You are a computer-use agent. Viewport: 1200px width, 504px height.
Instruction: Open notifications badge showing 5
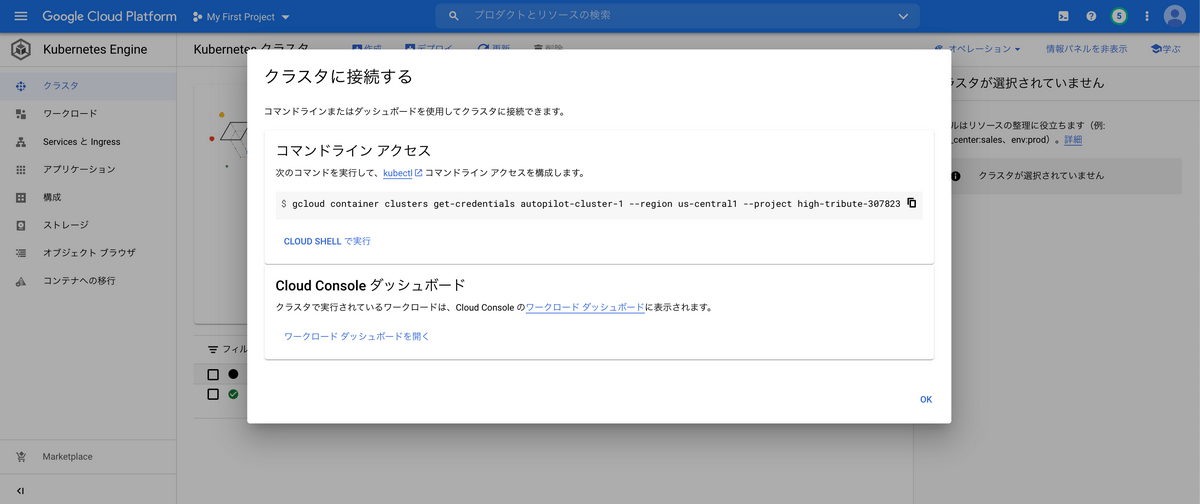tap(1119, 17)
